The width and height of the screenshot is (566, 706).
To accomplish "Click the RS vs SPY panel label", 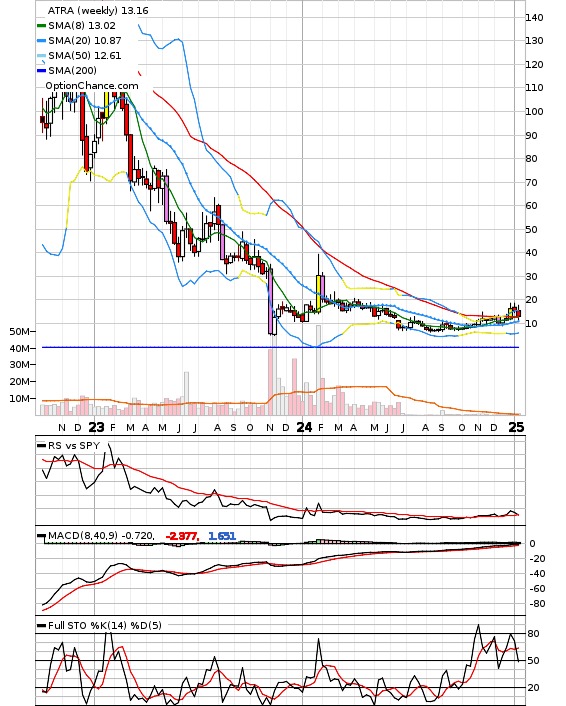I will pos(74,446).
